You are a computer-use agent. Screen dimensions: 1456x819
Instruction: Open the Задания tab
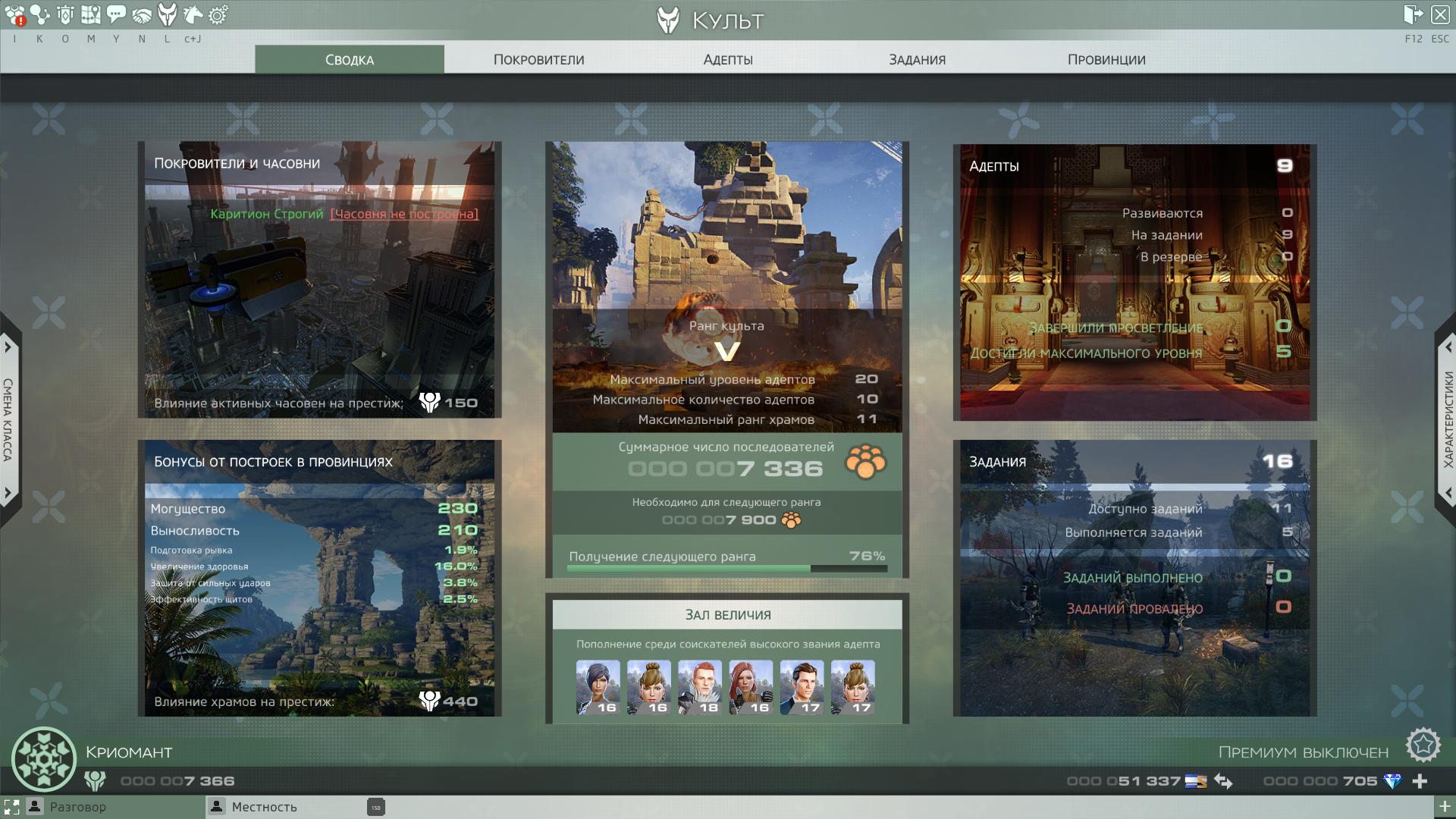pyautogui.click(x=917, y=59)
